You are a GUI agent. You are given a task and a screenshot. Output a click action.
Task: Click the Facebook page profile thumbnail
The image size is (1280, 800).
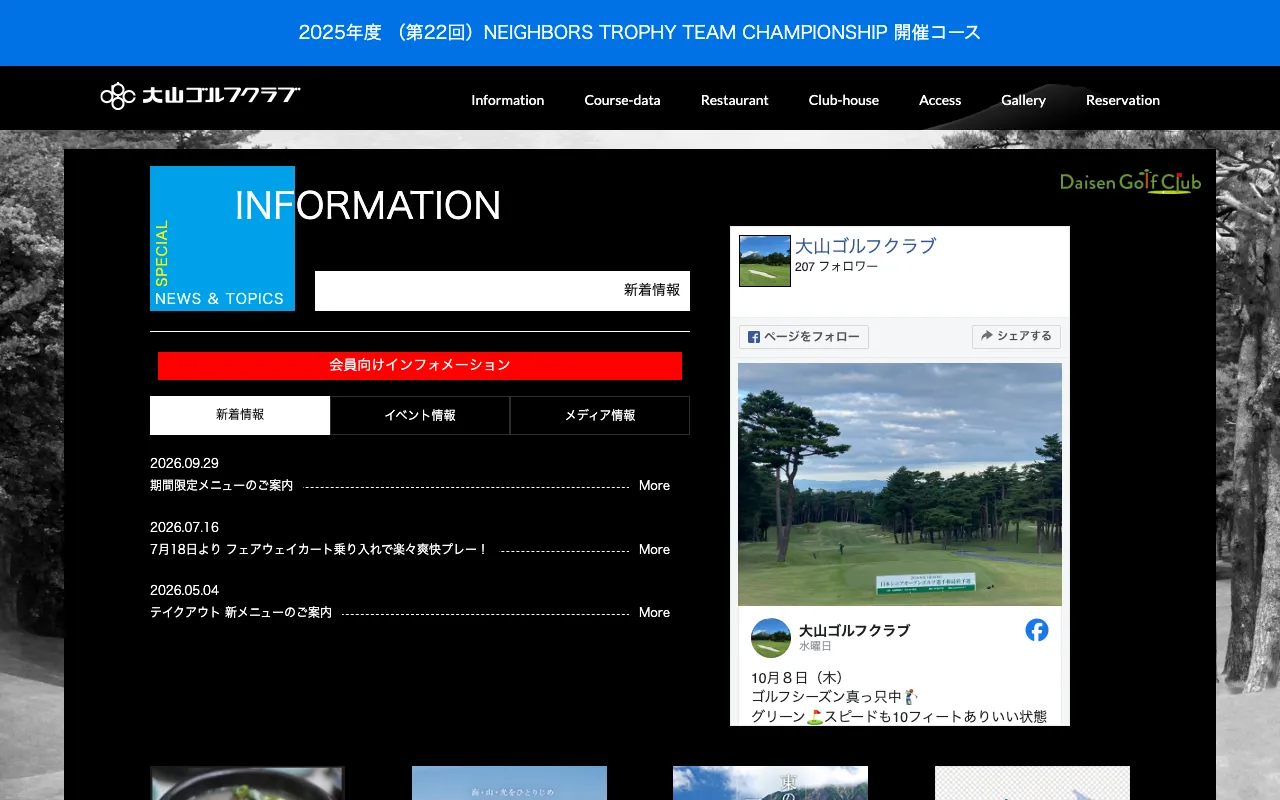(765, 261)
